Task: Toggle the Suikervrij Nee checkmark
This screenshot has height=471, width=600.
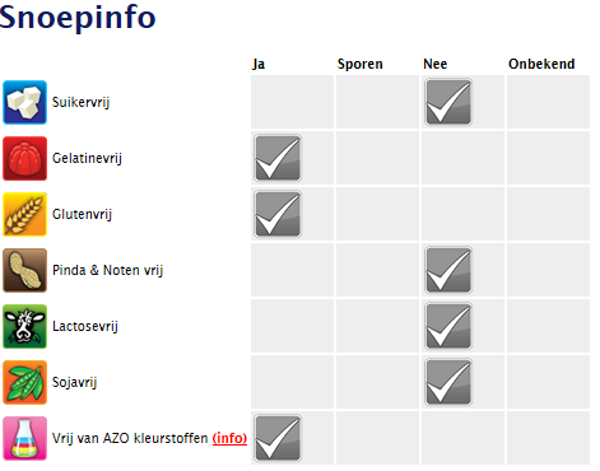Action: pos(448,102)
